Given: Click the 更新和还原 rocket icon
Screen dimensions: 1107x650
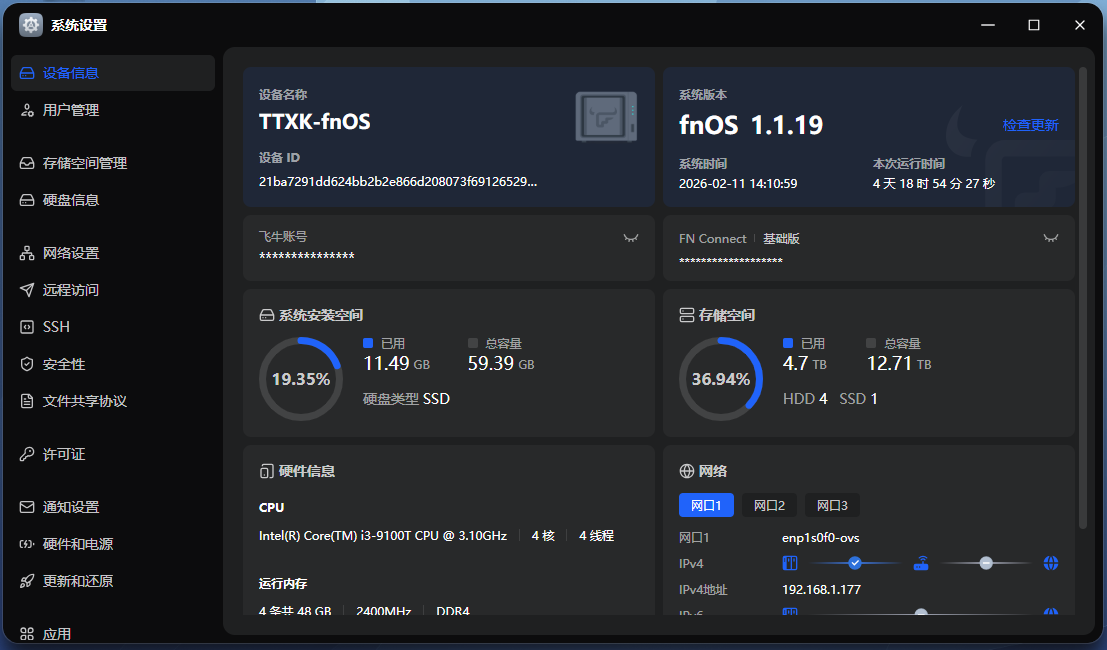Looking at the screenshot, I should point(27,581).
